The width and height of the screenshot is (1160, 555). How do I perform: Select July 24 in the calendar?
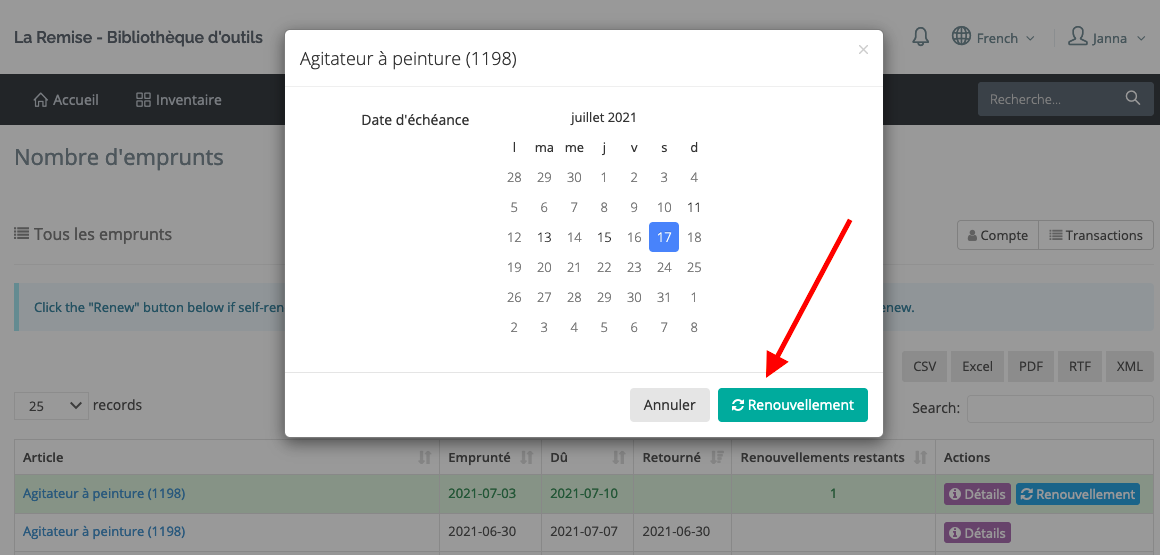664,267
